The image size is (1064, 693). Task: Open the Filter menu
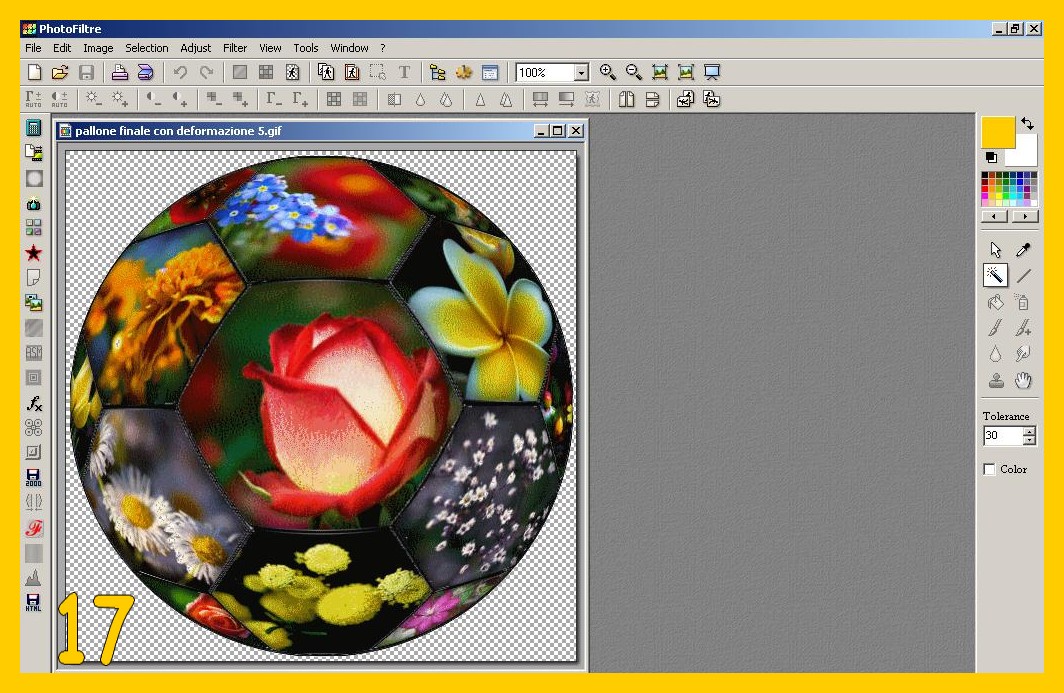click(235, 48)
